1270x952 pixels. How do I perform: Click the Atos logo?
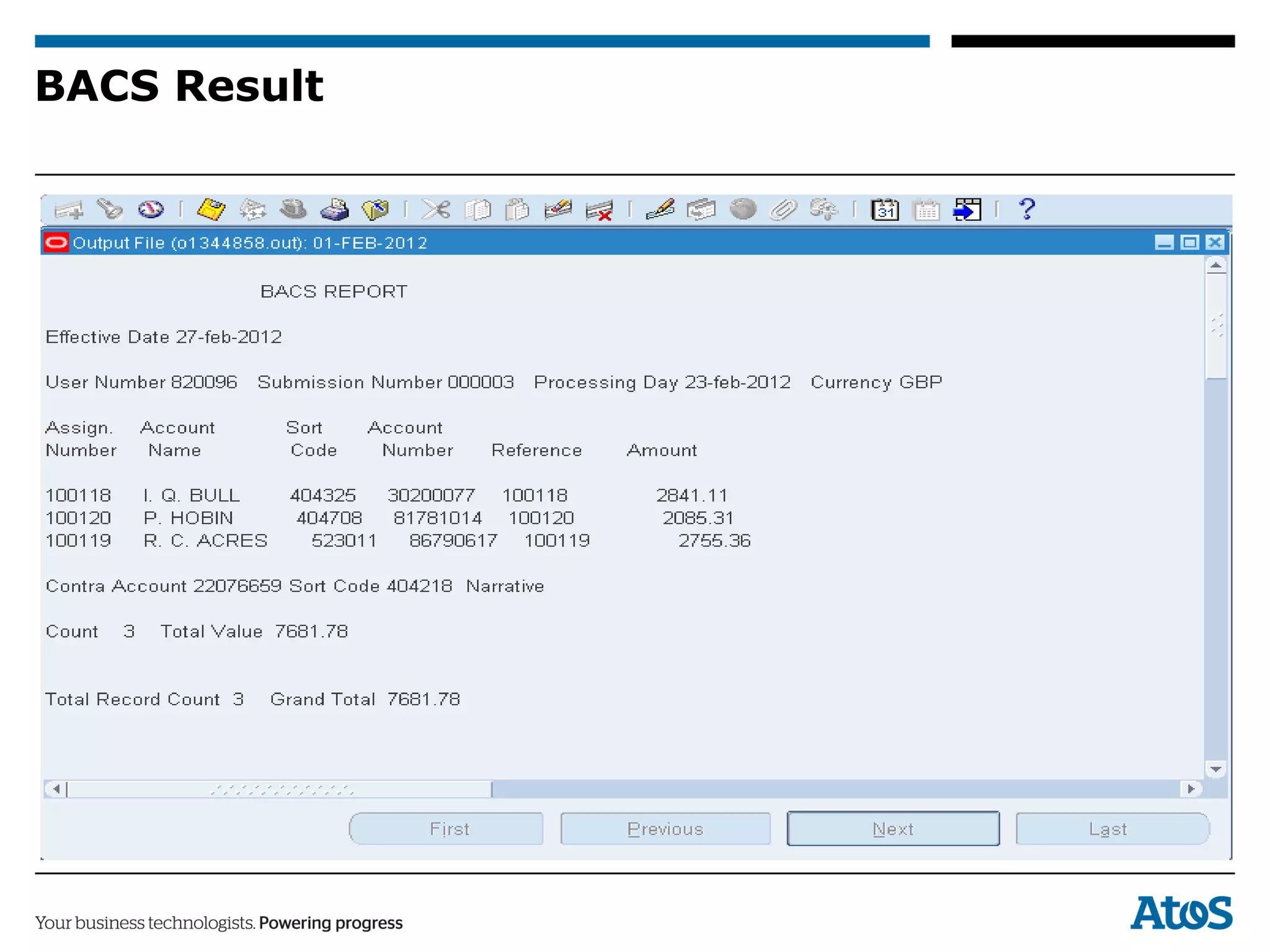[x=1181, y=913]
